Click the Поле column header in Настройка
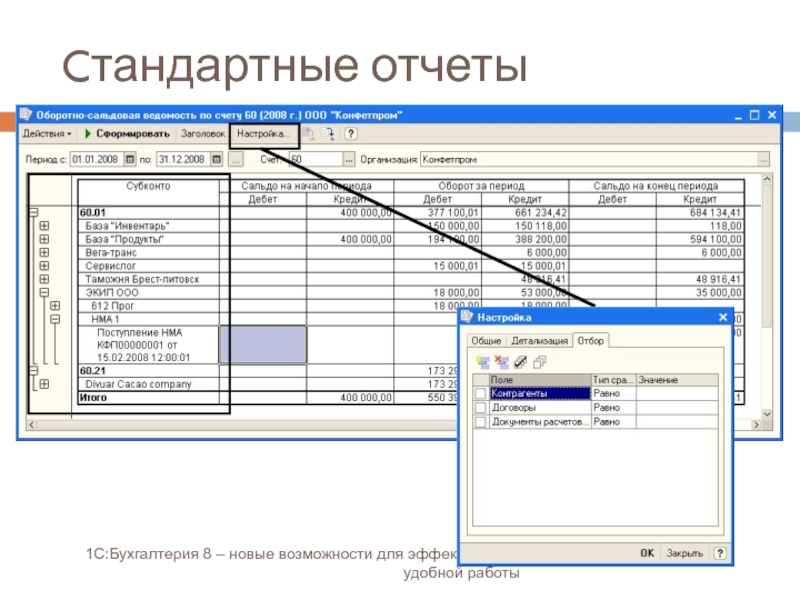The height and width of the screenshot is (600, 800). [x=540, y=380]
